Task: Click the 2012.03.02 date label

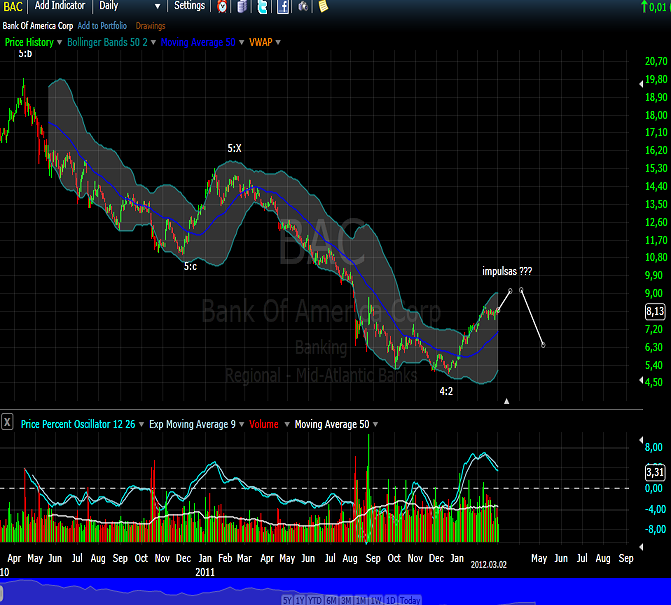Action: click(x=489, y=565)
